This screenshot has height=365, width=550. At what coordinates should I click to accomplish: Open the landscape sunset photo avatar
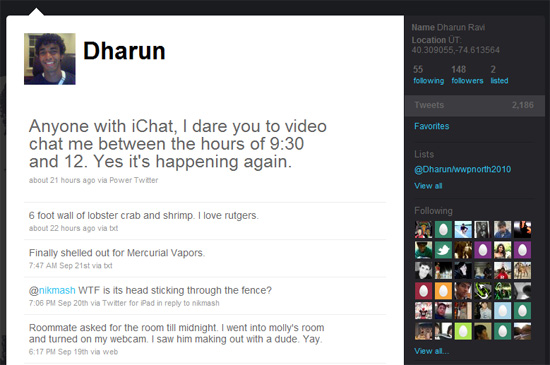[x=523, y=331]
